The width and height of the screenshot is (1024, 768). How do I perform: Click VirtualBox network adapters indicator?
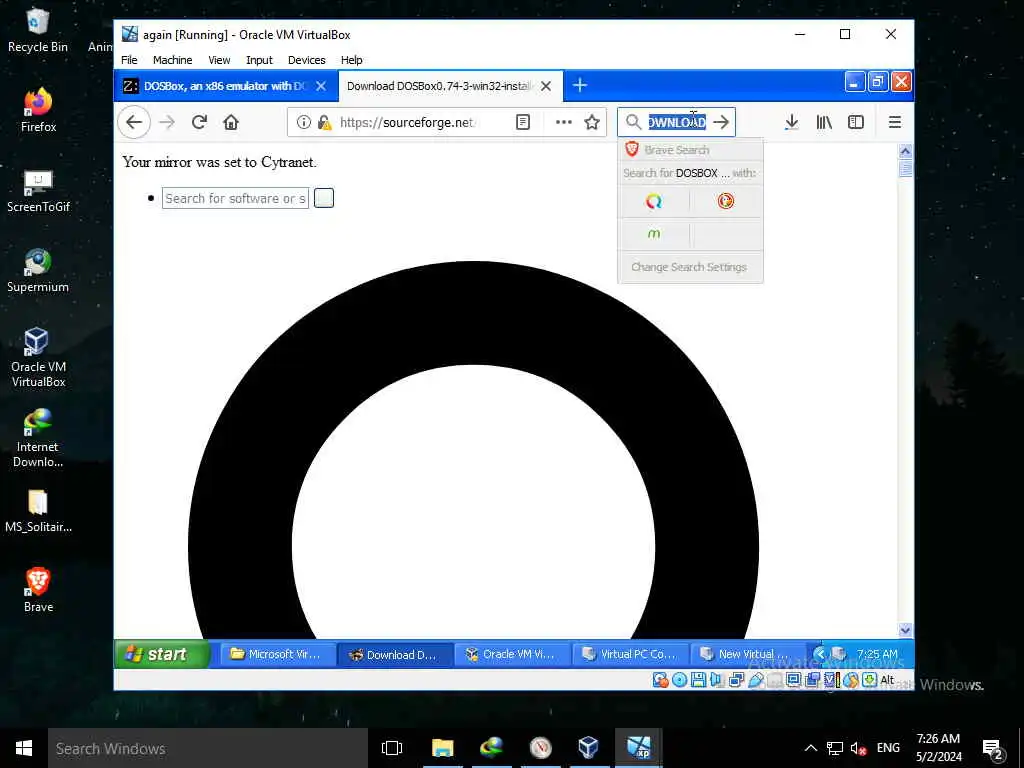point(736,680)
